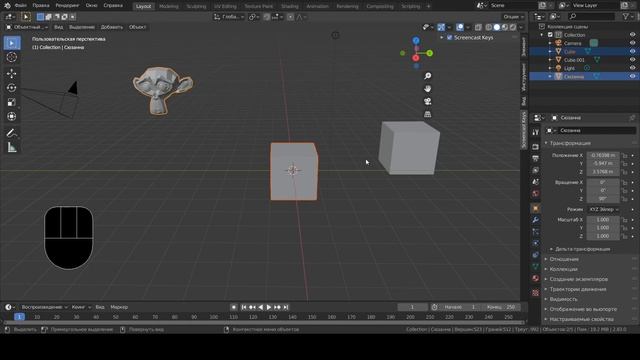Select the Move tool
The height and width of the screenshot is (360, 640).
click(12, 73)
